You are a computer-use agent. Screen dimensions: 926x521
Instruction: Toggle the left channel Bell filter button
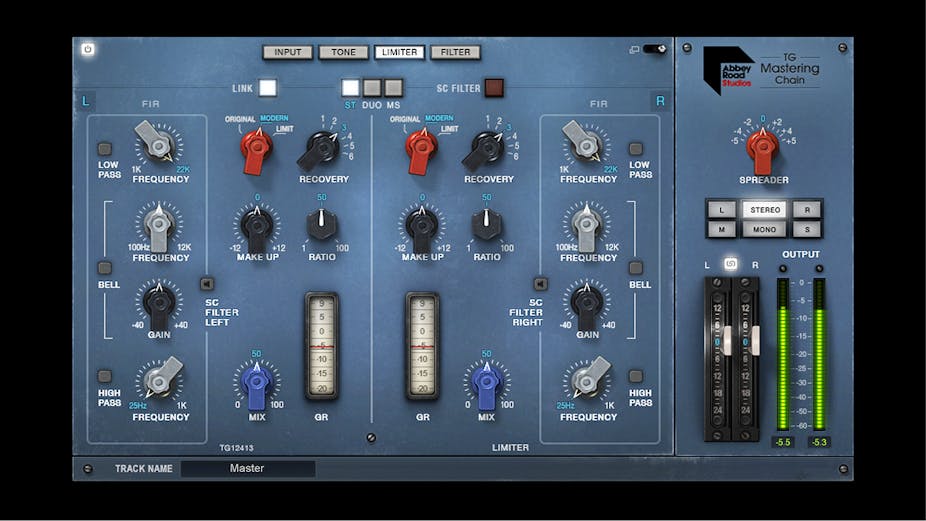(x=104, y=268)
